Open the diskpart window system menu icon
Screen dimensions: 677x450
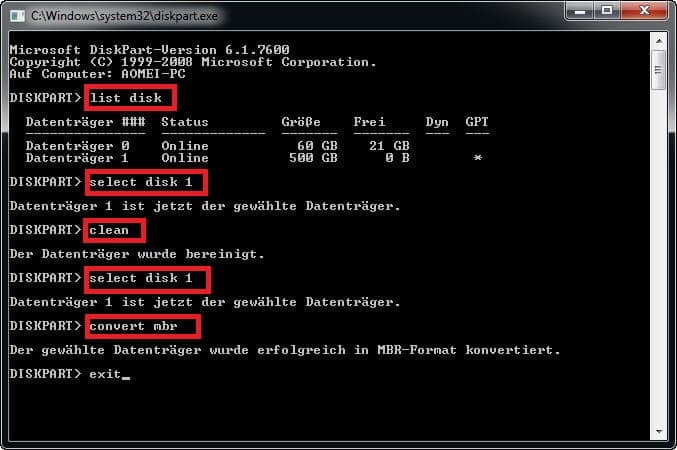17,16
